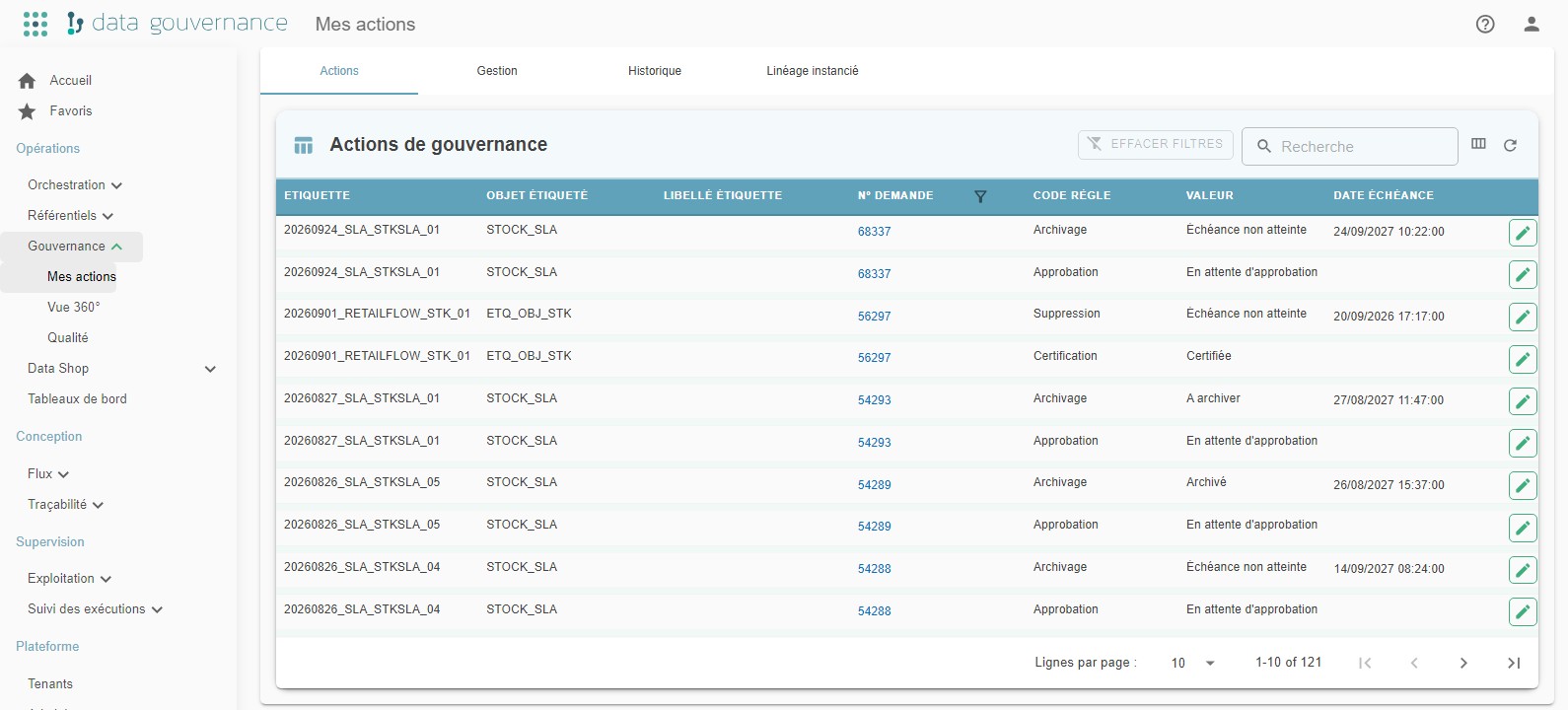Jump to the last page
This screenshot has width=1568, height=710.
pyautogui.click(x=1514, y=663)
